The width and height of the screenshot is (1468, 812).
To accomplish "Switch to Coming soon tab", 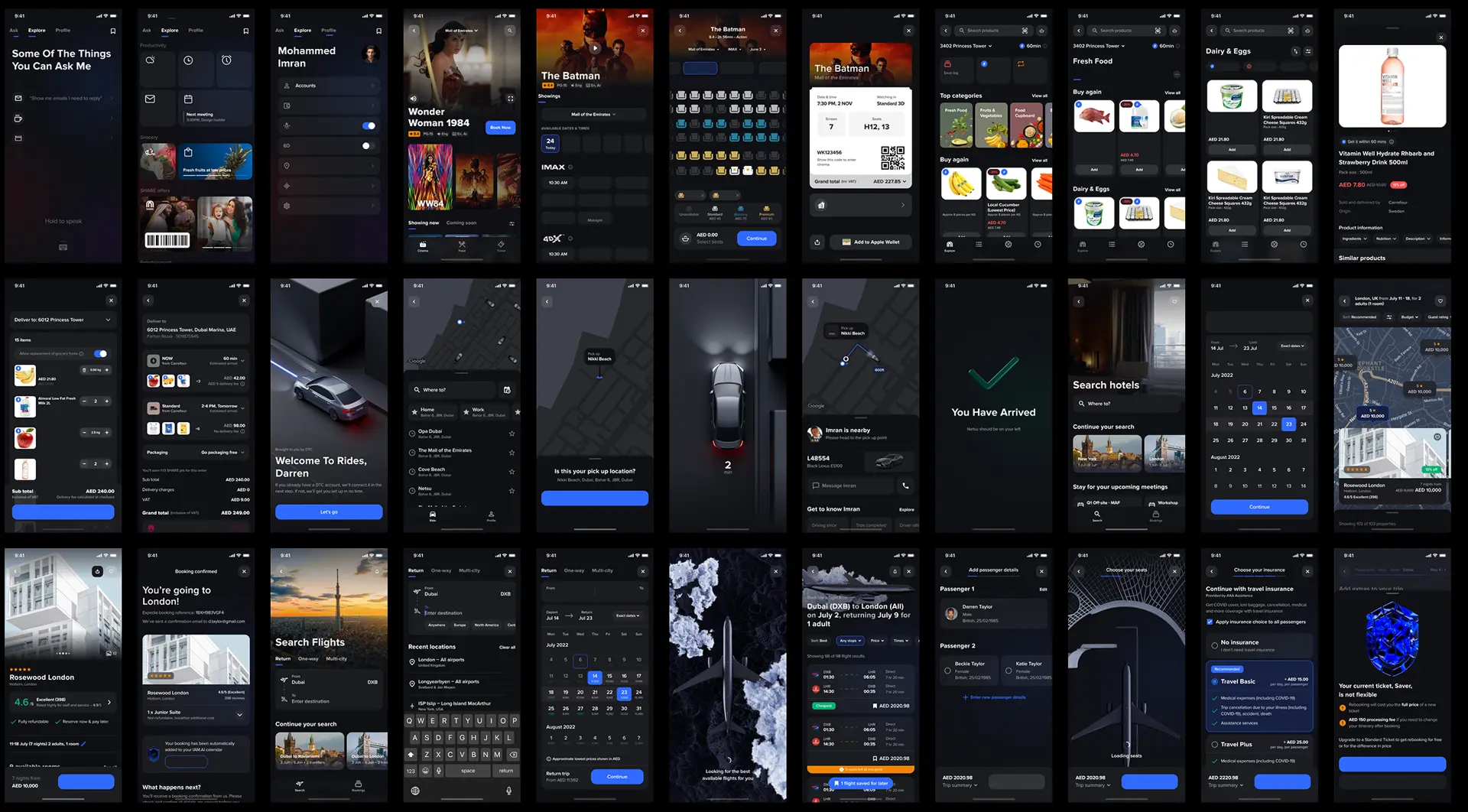I will click(461, 223).
